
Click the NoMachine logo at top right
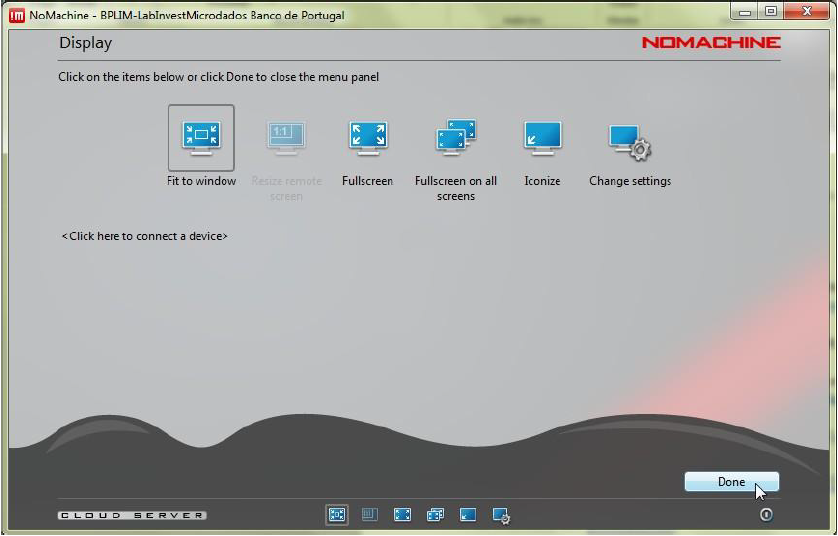pyautogui.click(x=711, y=43)
